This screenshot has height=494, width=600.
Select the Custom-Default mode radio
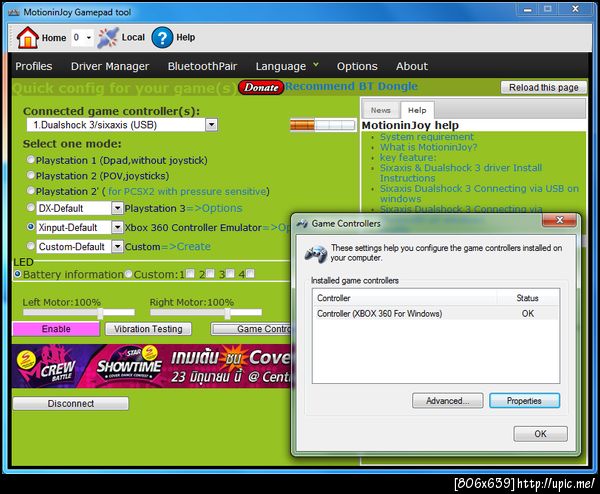(x=31, y=246)
